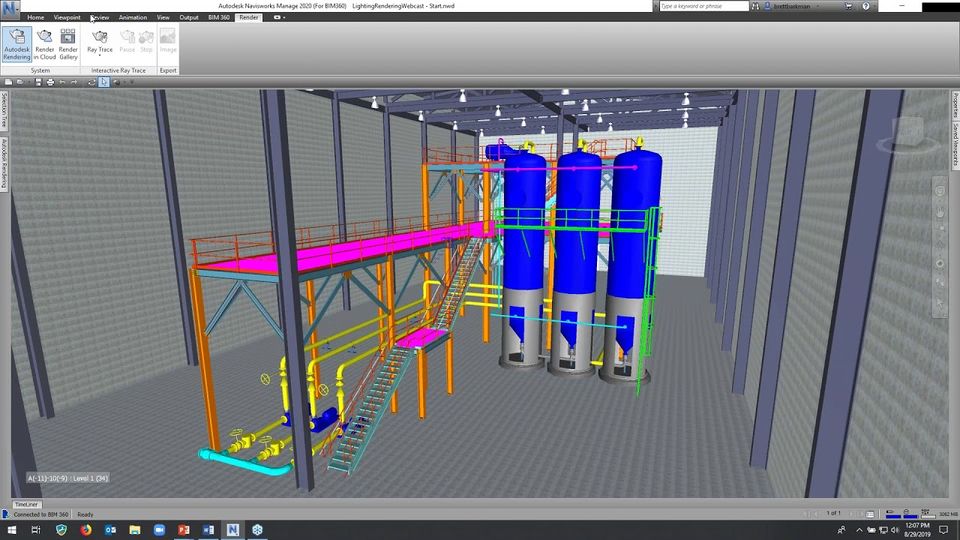Open the TimeLiner tab at bottom
The height and width of the screenshot is (540, 960).
click(x=26, y=504)
